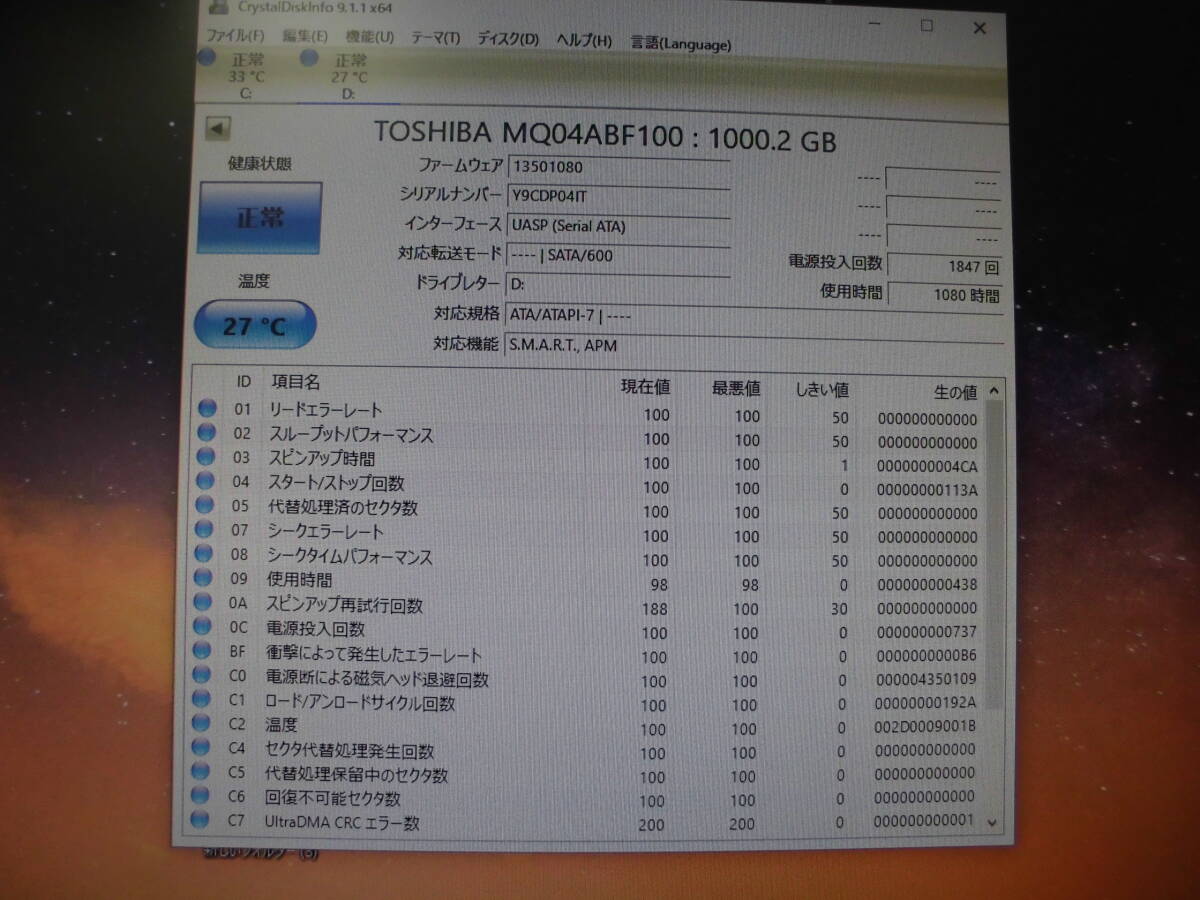
Task: Click the status circle for 代替処理保留中のセクタ数
Action: [x=202, y=771]
